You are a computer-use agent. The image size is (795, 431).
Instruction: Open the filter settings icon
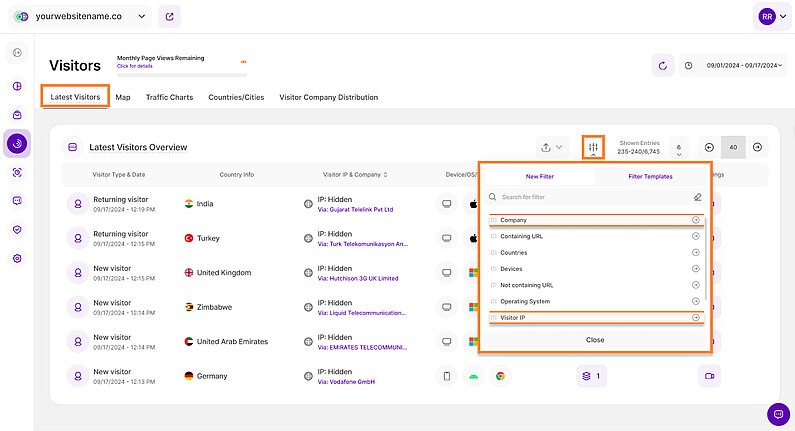[x=593, y=146]
